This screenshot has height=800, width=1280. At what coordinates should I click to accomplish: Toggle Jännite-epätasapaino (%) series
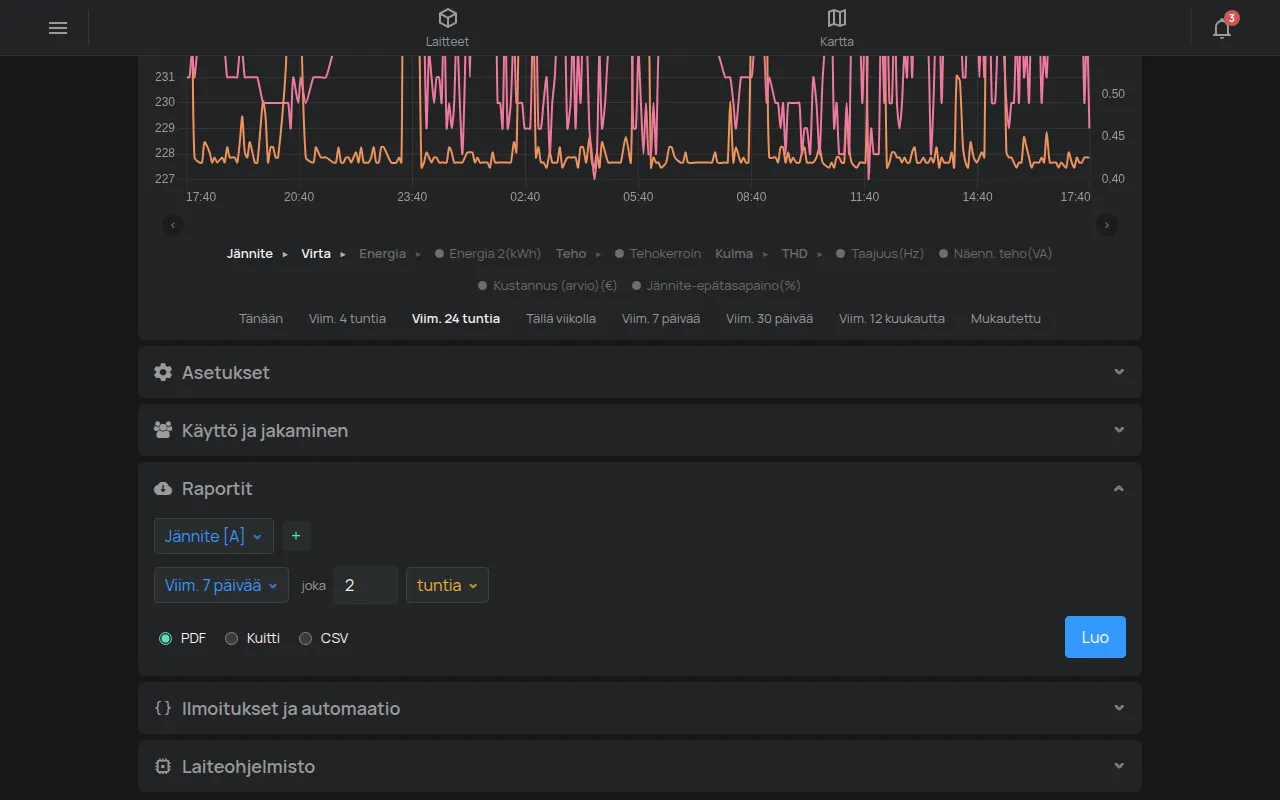(716, 286)
